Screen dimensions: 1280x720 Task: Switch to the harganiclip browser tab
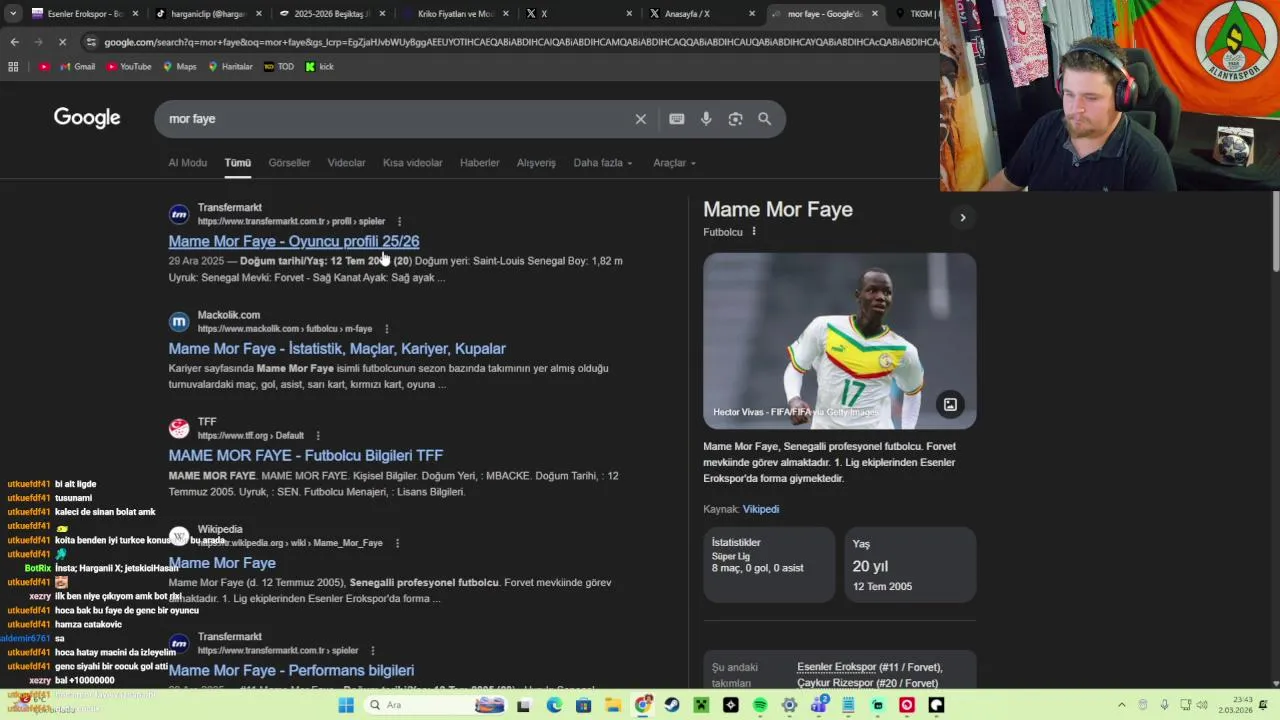(207, 14)
